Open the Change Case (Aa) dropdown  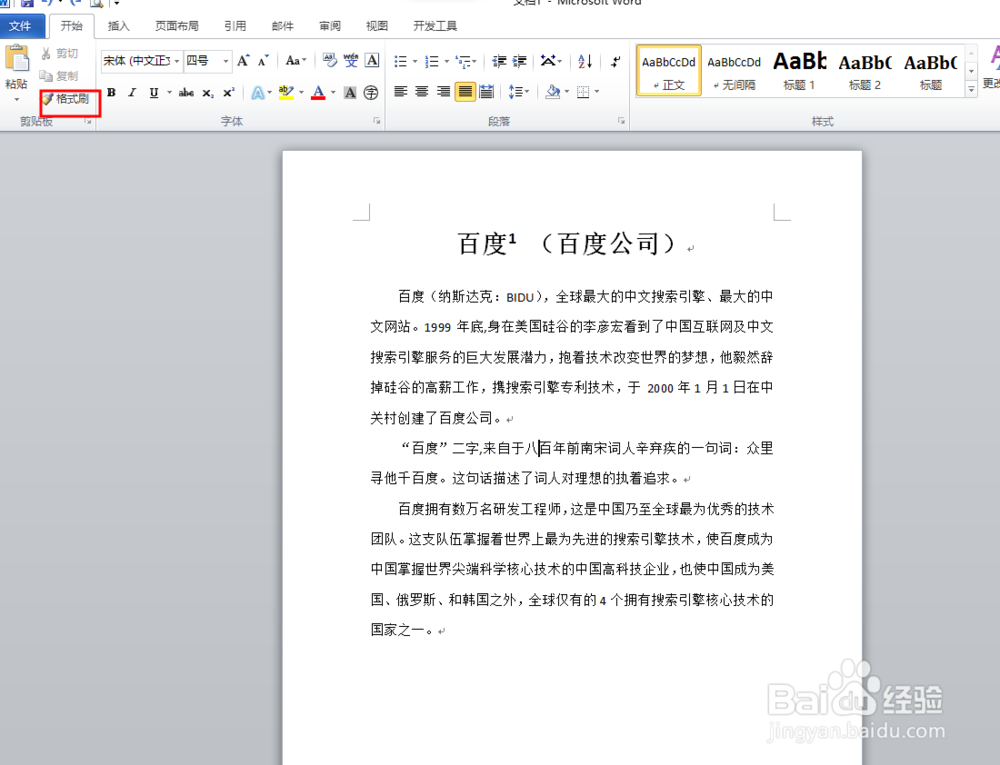coord(296,61)
